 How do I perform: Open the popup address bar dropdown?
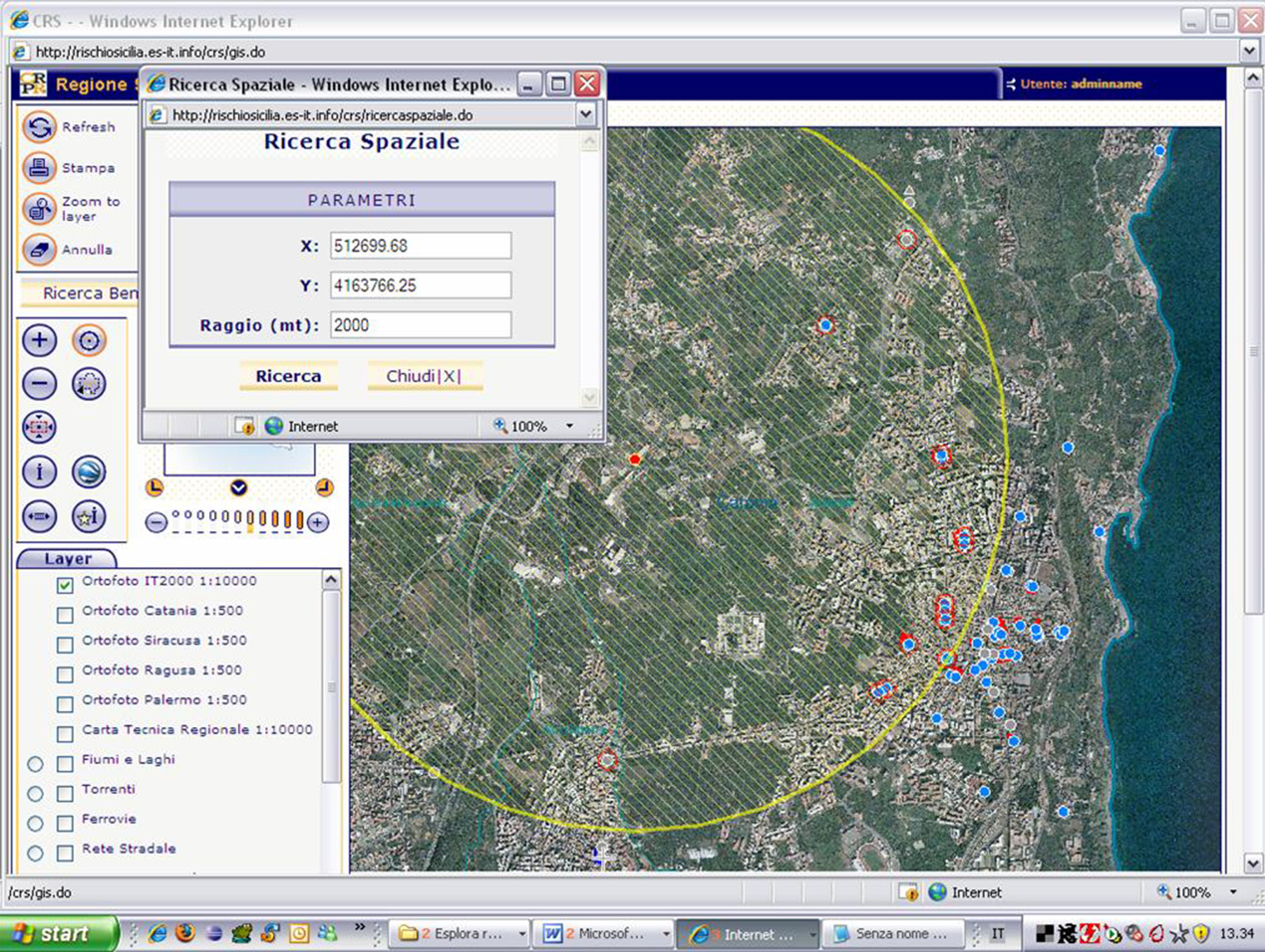tap(586, 114)
